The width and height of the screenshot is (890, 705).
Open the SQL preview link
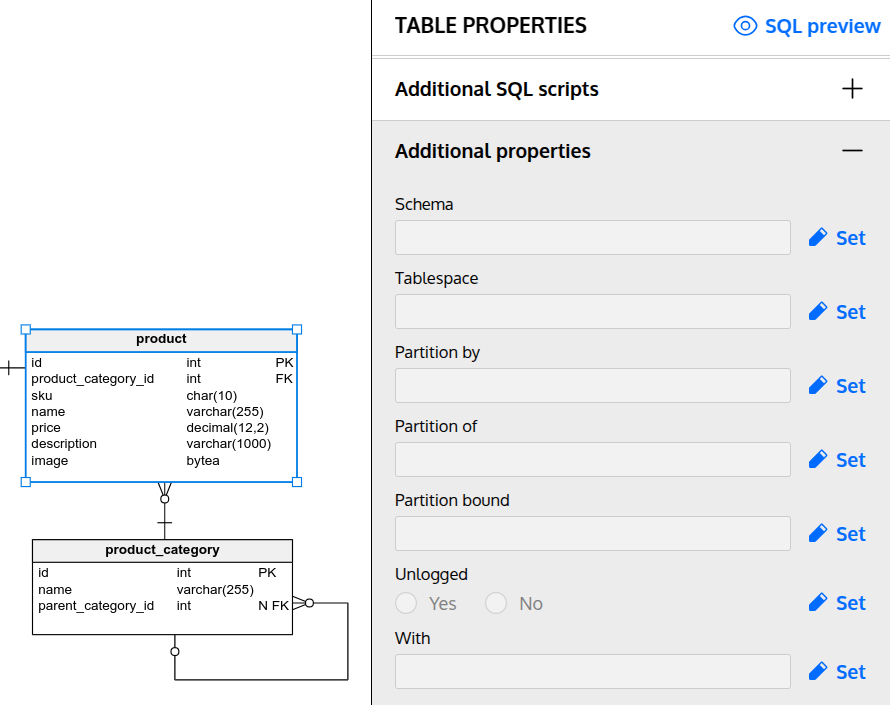822,26
